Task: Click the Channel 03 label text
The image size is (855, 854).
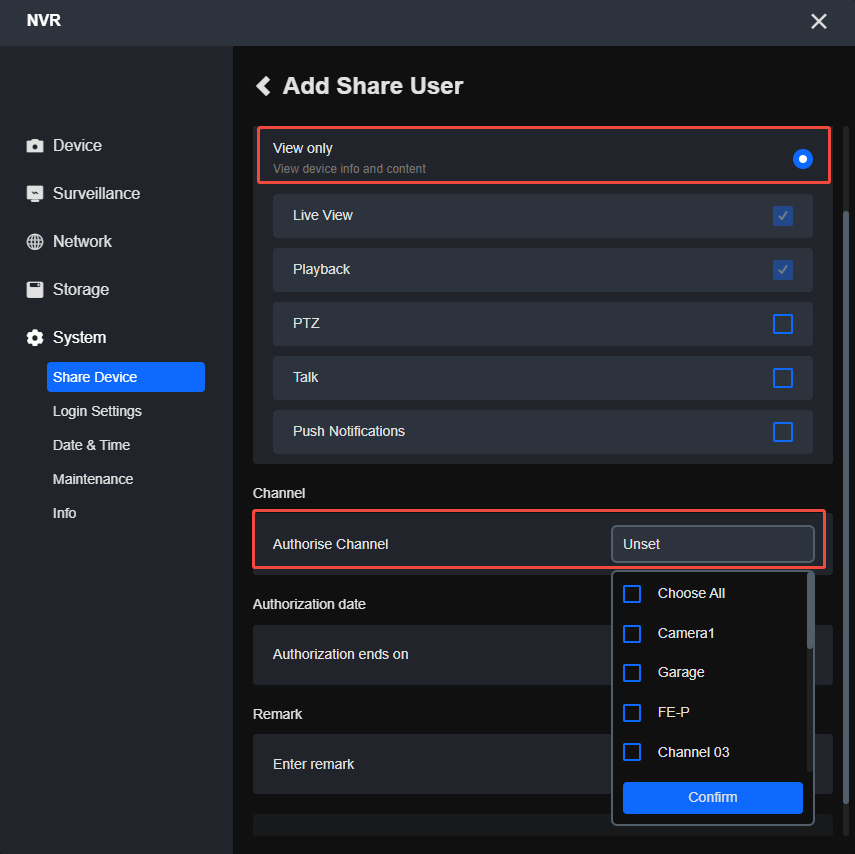Action: pyautogui.click(x=693, y=752)
